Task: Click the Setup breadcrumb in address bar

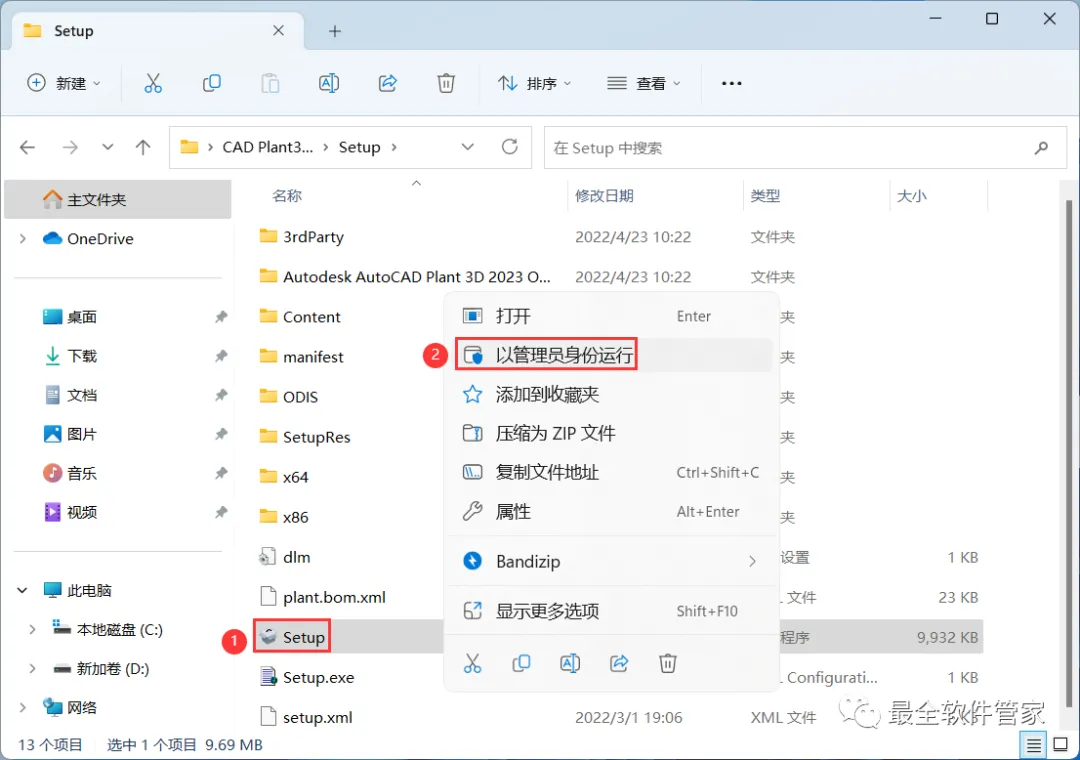Action: click(x=360, y=147)
